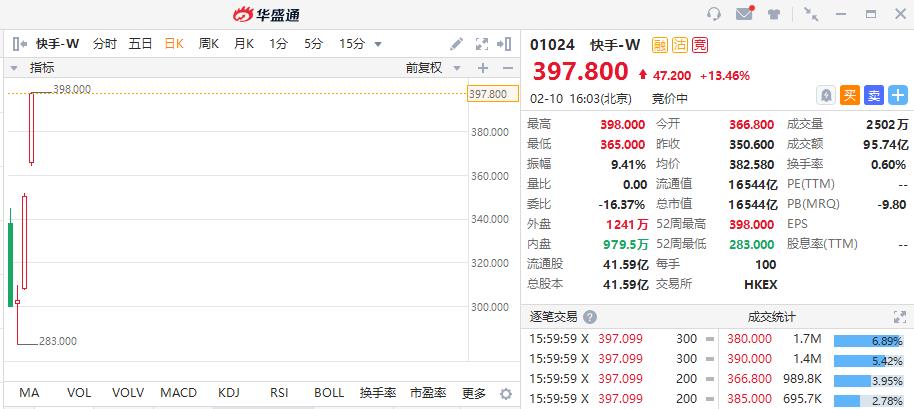The image size is (914, 409).
Task: Toggle the VOLV indicator
Action: (128, 393)
